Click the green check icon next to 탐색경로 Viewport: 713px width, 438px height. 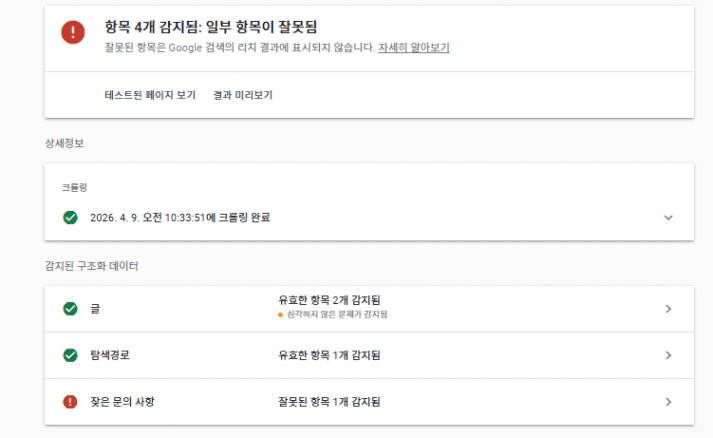69,355
